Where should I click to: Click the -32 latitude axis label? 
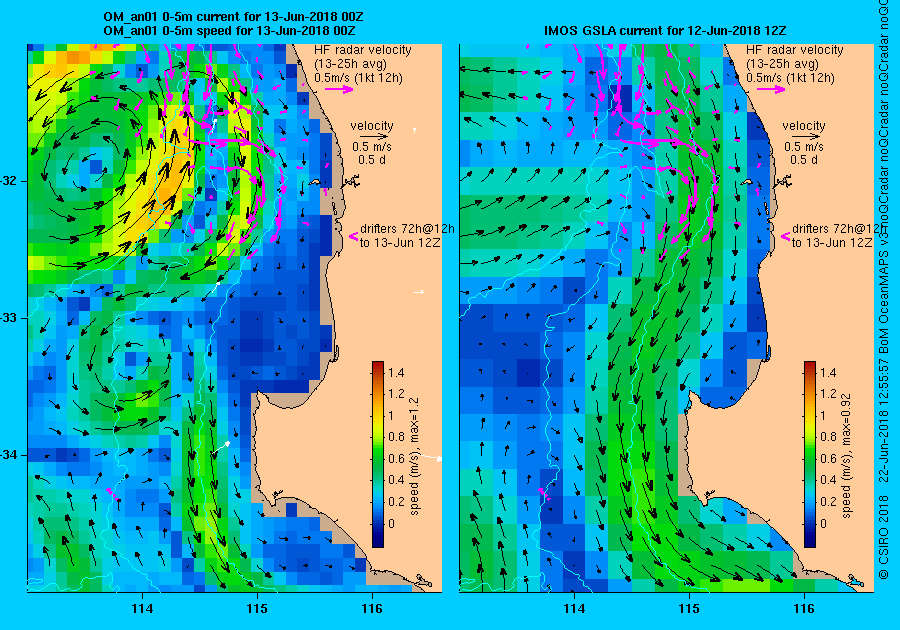10,181
